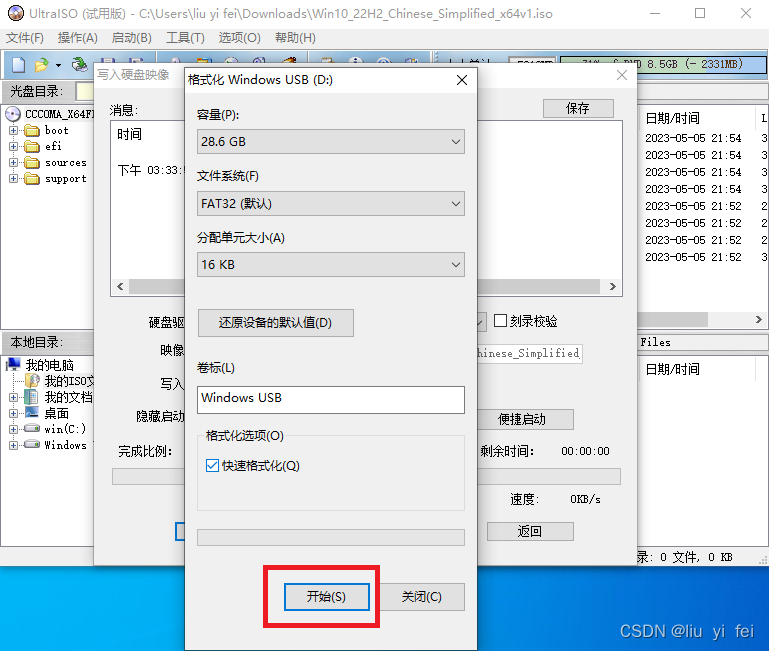
Task: Click the UltraISO app icon in title bar
Action: pyautogui.click(x=16, y=13)
